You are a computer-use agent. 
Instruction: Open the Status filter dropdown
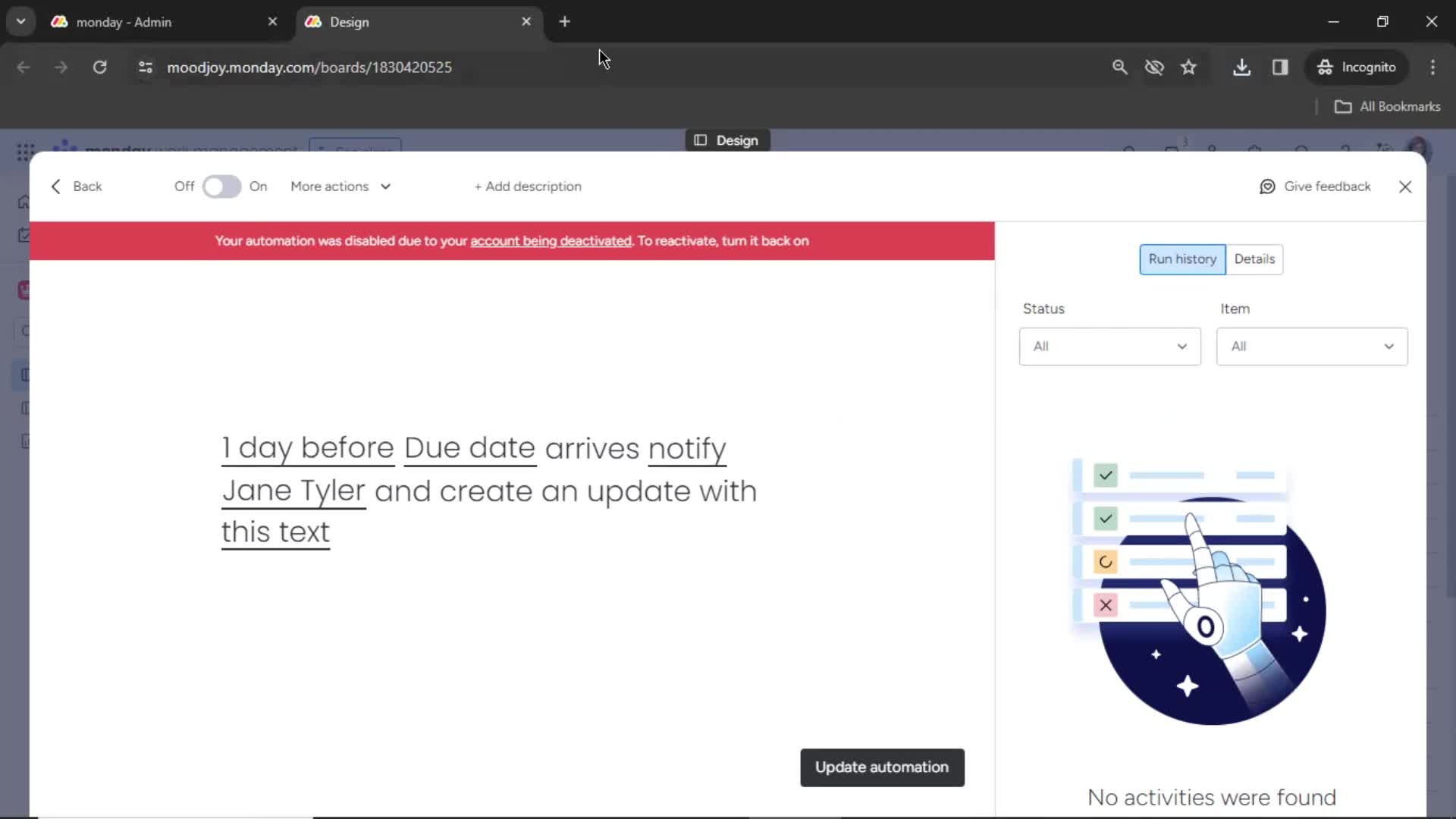point(1109,345)
